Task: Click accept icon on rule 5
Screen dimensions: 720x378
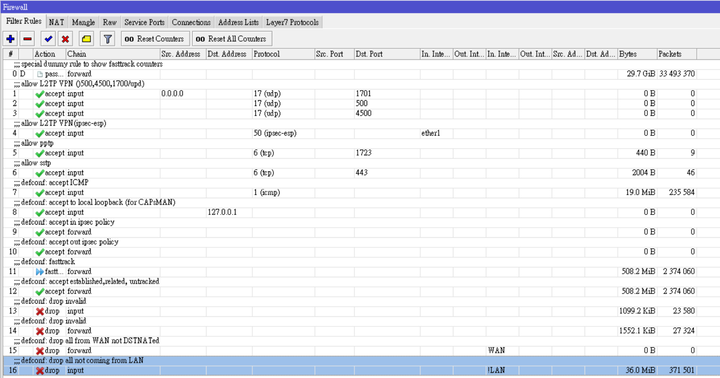Action: tap(40, 153)
